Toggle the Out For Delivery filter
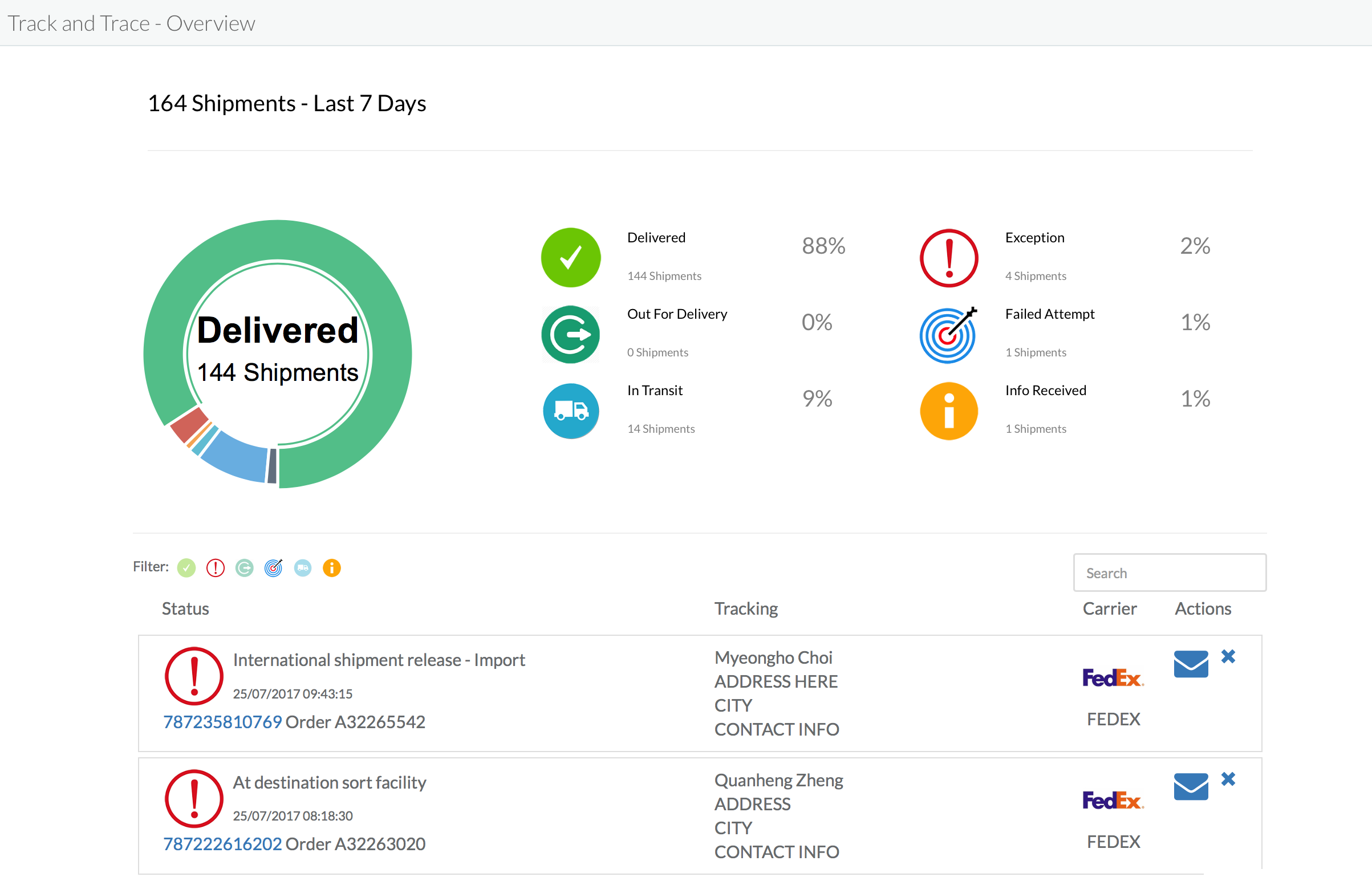 pyautogui.click(x=245, y=568)
